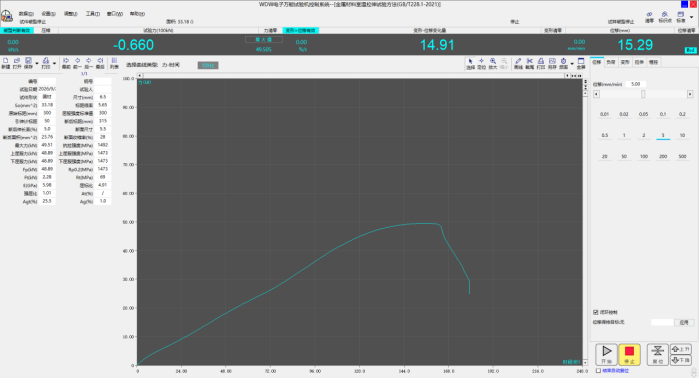Toggle the cyan deformation-displacement status indicator
Screen dimensions: 700x378
click(x=300, y=30)
